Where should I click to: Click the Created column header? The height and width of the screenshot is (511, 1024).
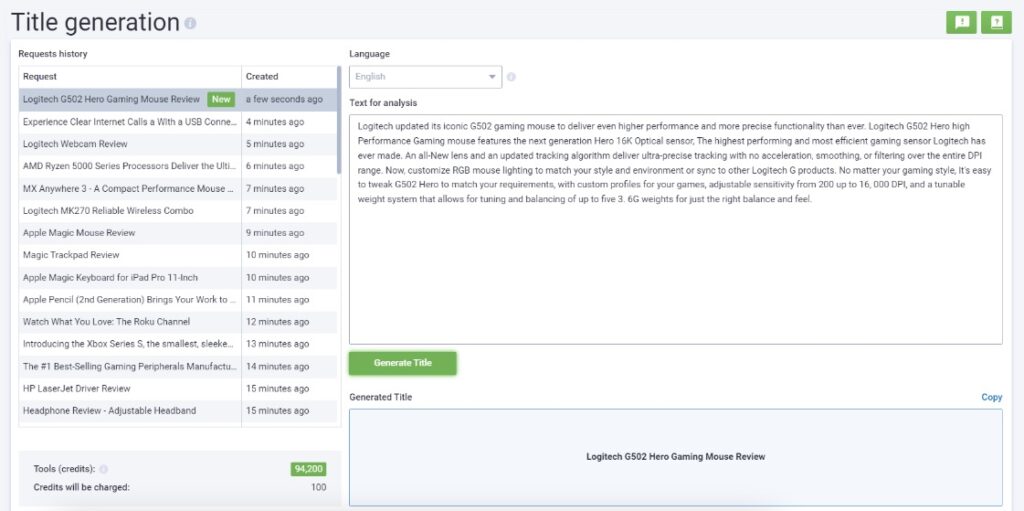pyautogui.click(x=289, y=76)
